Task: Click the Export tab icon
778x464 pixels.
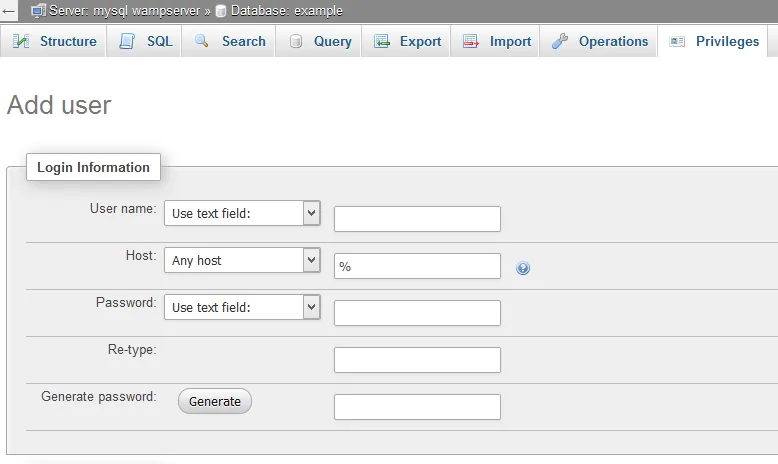Action: 381,42
